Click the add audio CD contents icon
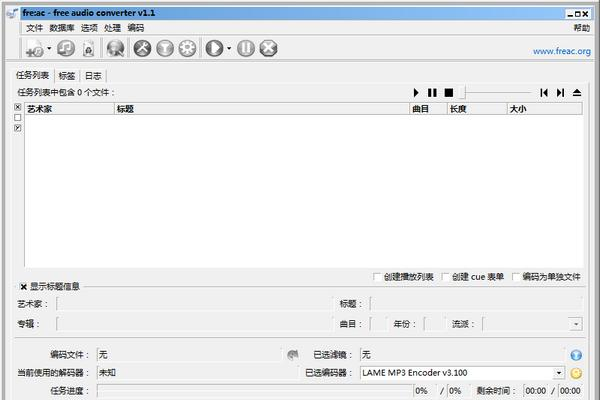The width and height of the screenshot is (600, 400). tap(66, 49)
